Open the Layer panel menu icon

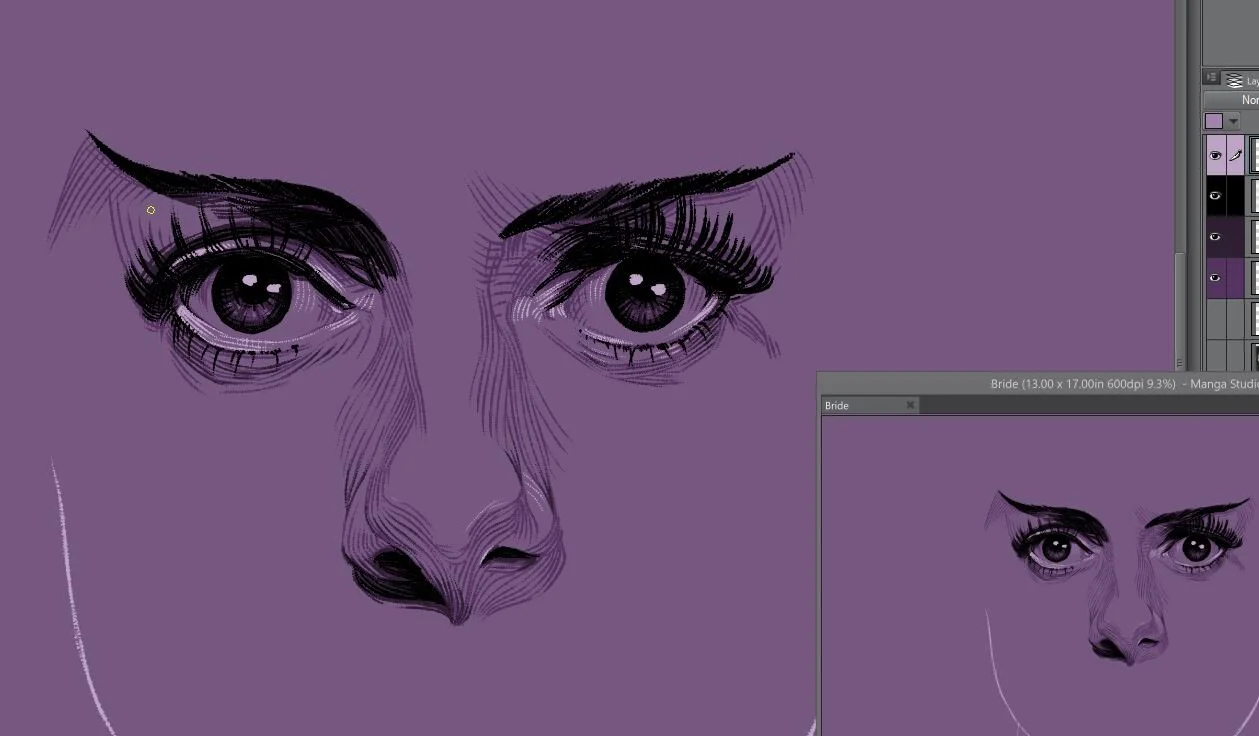[x=1211, y=78]
